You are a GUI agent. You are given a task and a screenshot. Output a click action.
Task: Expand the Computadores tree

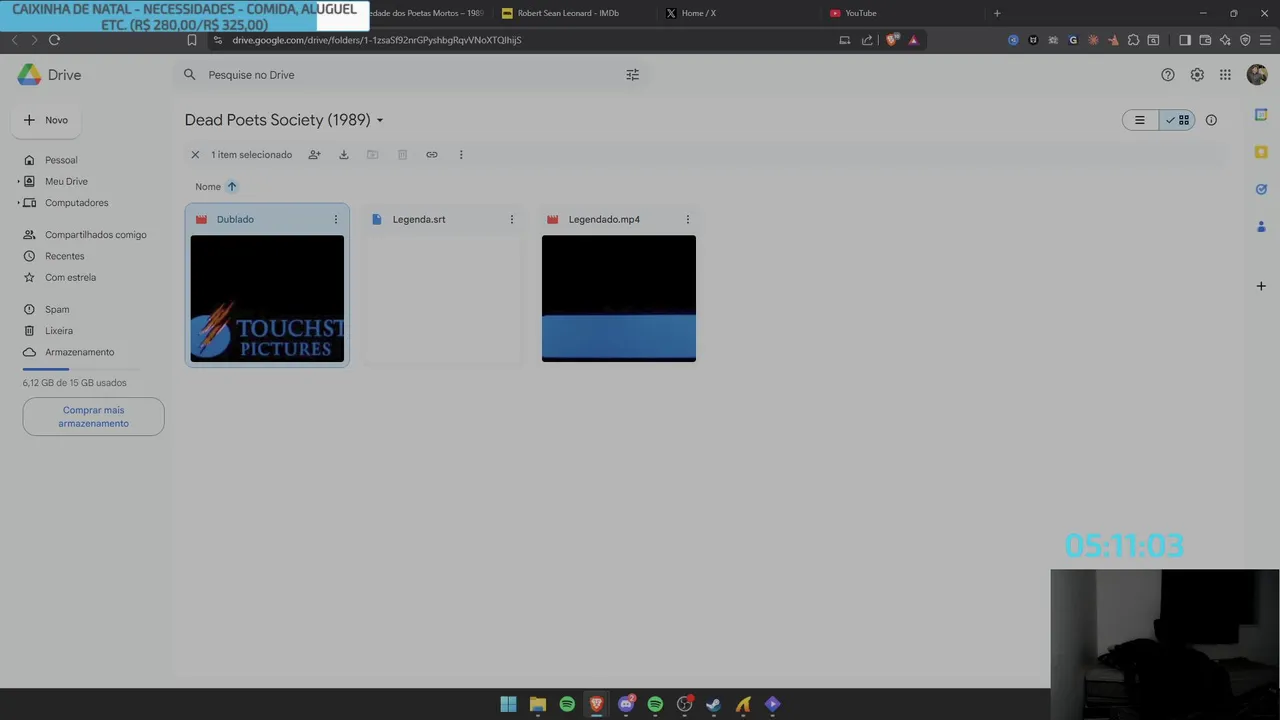18,203
